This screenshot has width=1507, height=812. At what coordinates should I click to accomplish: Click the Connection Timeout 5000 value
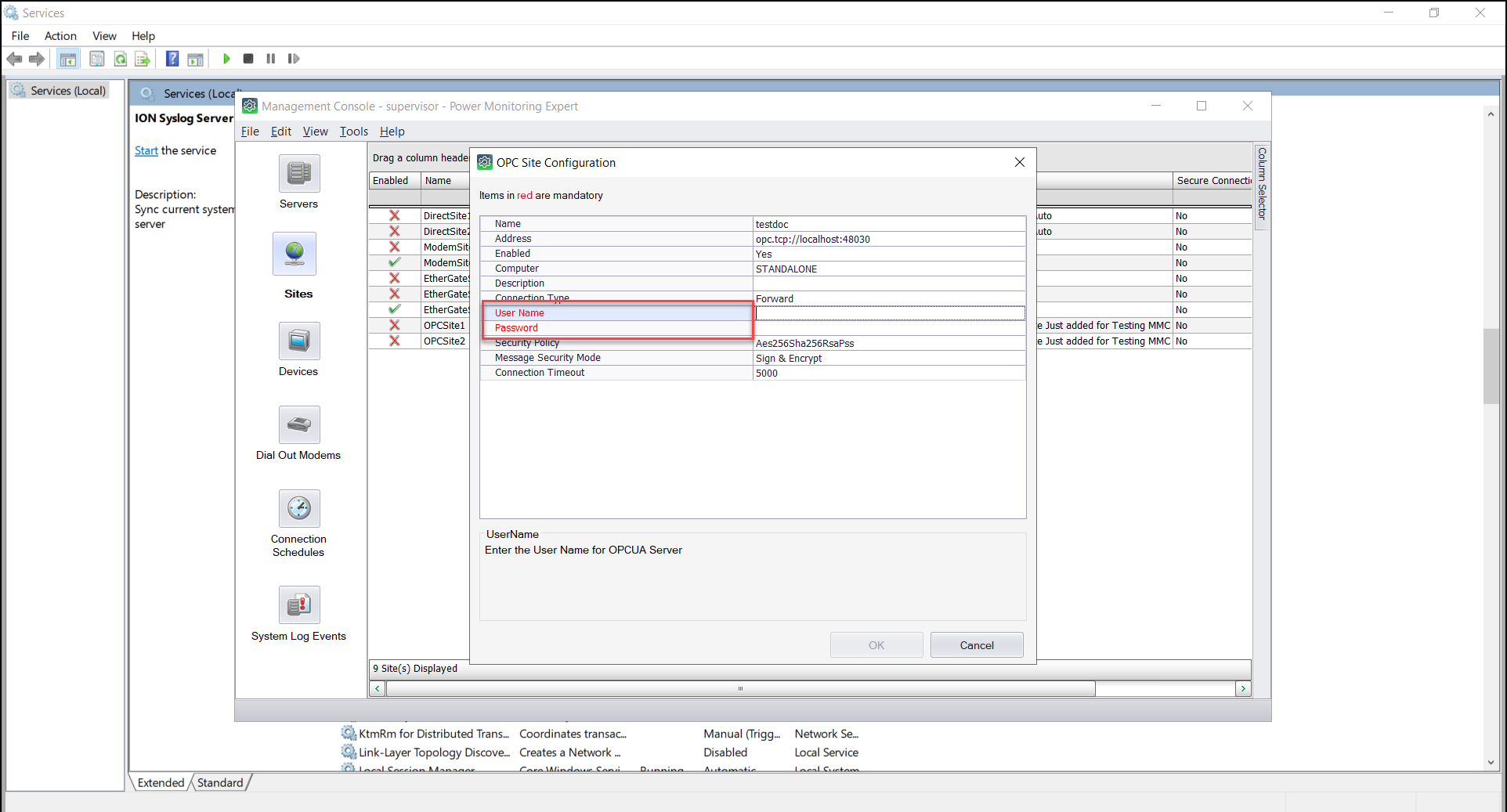(890, 373)
